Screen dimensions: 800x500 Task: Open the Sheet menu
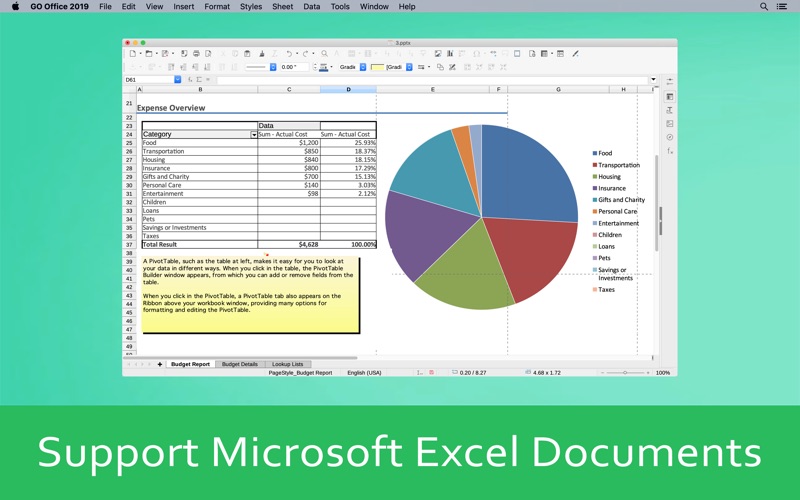(x=282, y=7)
